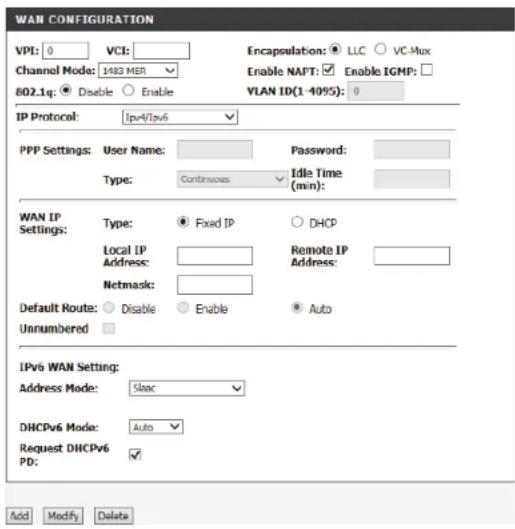Viewport: 515px width, 529px height.
Task: Open the PPP Type Continuous dropdown
Action: point(232,179)
